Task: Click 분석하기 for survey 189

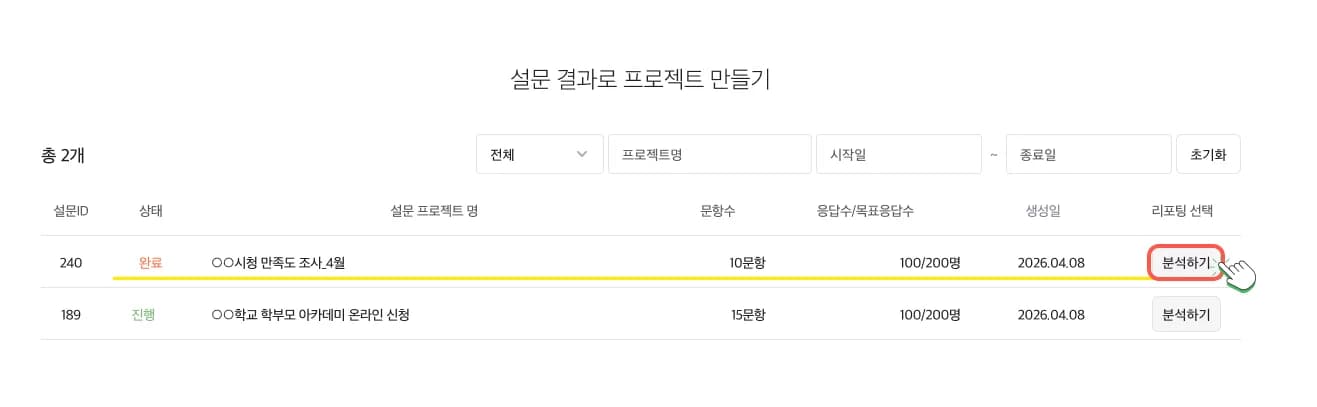Action: pos(1186,314)
